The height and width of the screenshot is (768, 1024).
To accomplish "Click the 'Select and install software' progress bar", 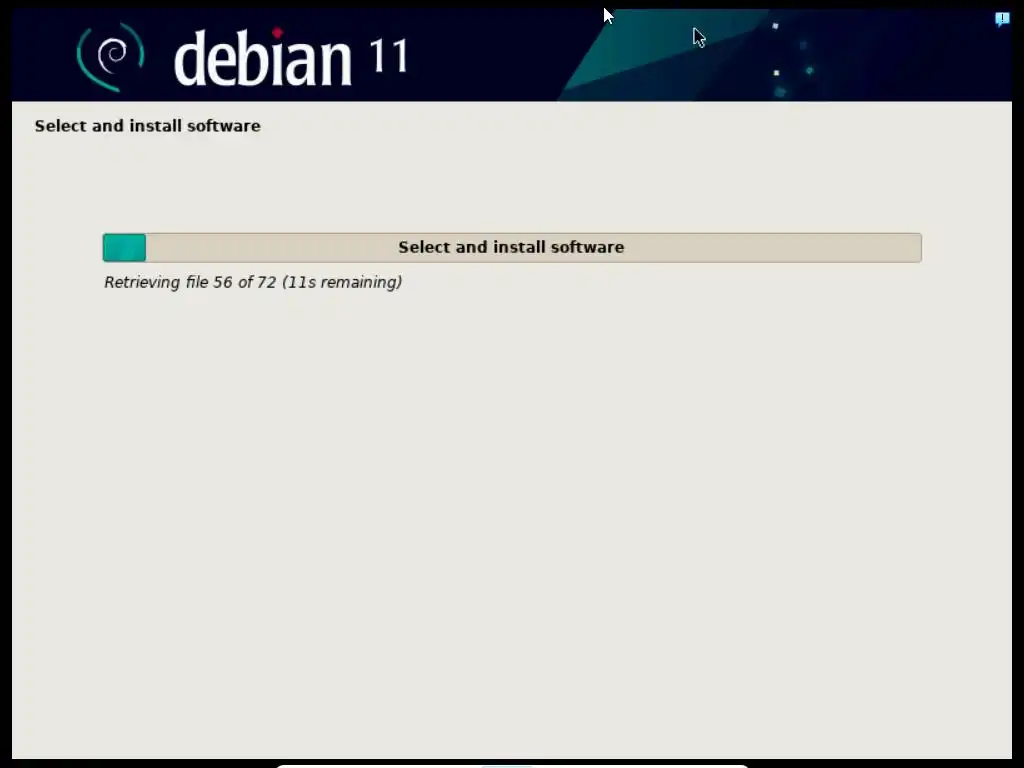I will click(512, 248).
